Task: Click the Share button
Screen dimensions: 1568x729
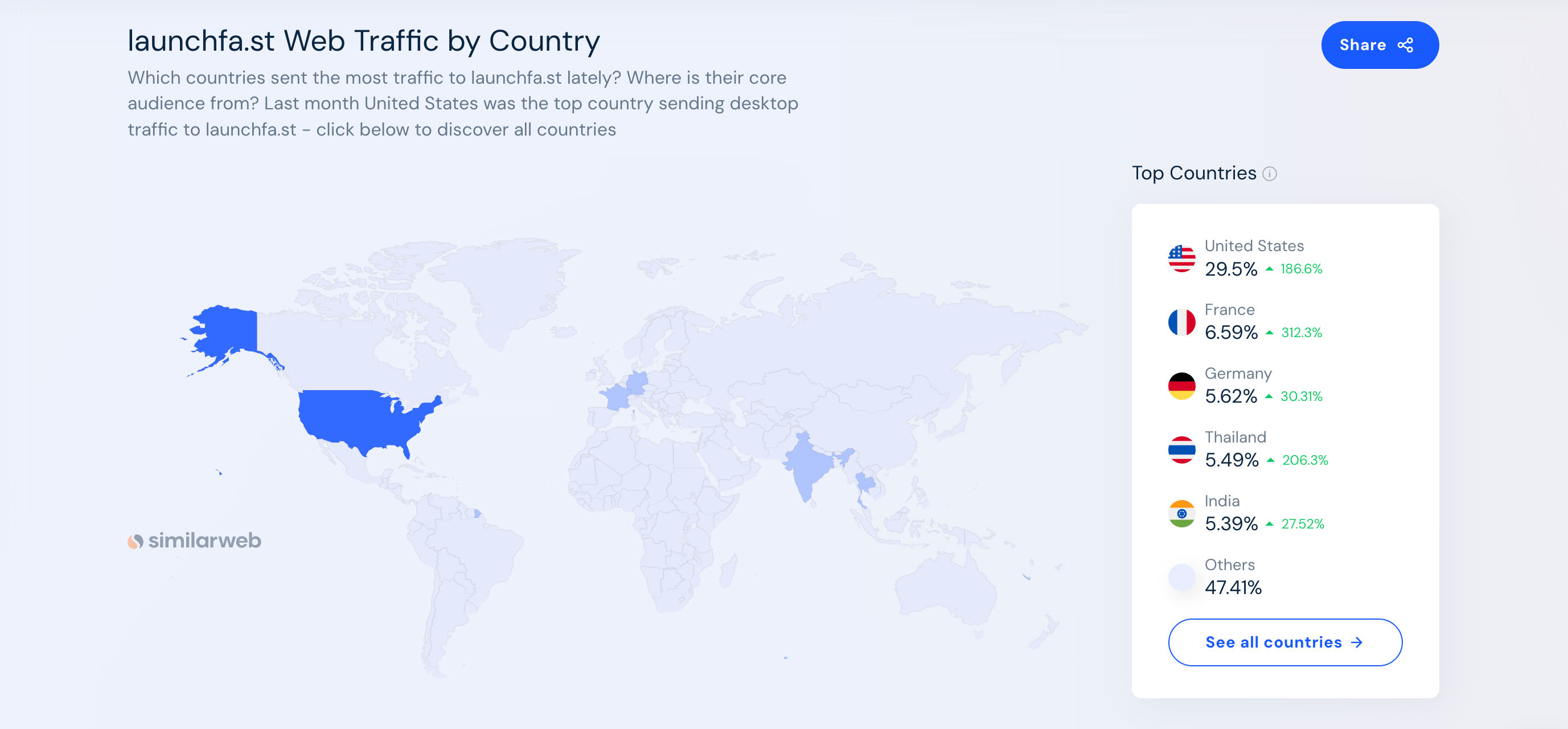Action: point(1380,45)
